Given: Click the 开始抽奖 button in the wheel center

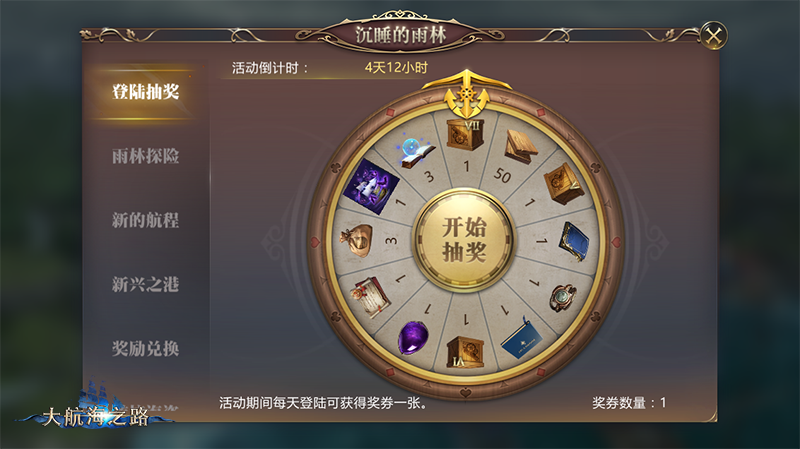Looking at the screenshot, I should [464, 239].
